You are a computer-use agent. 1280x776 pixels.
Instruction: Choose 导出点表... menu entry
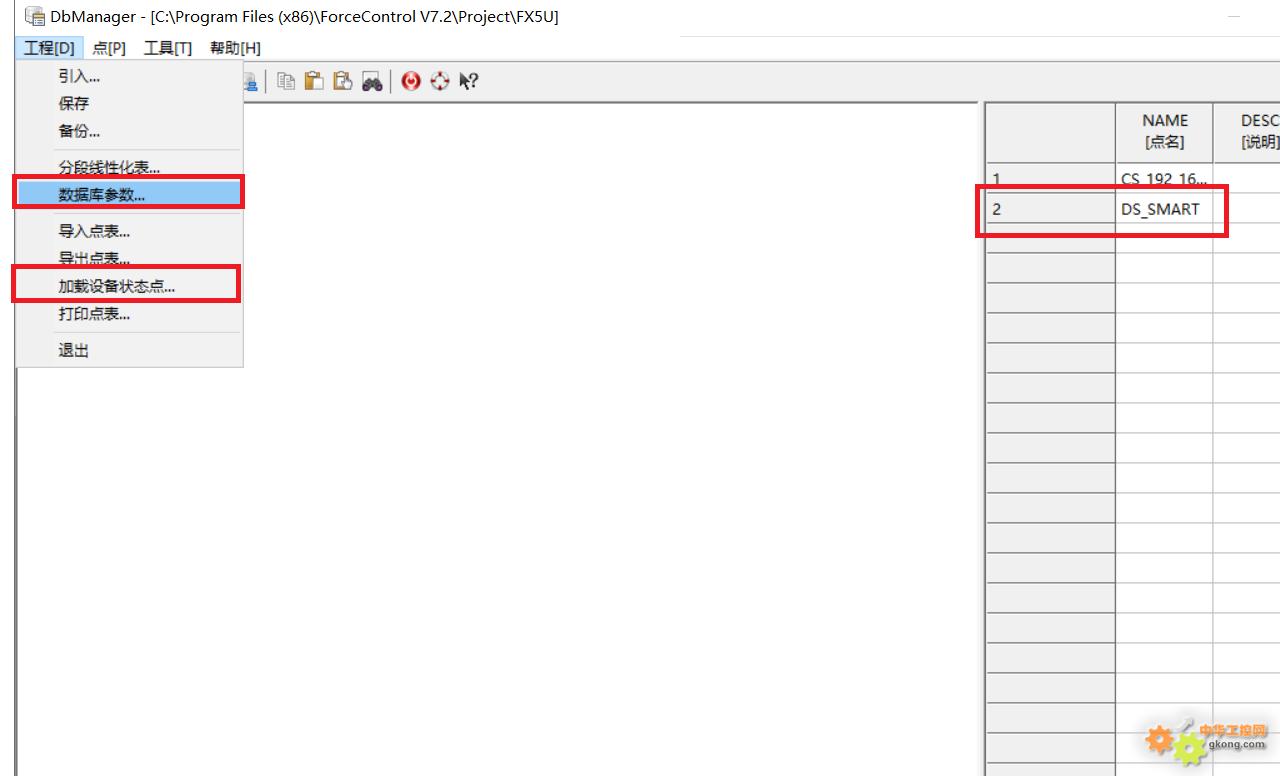coord(130,258)
